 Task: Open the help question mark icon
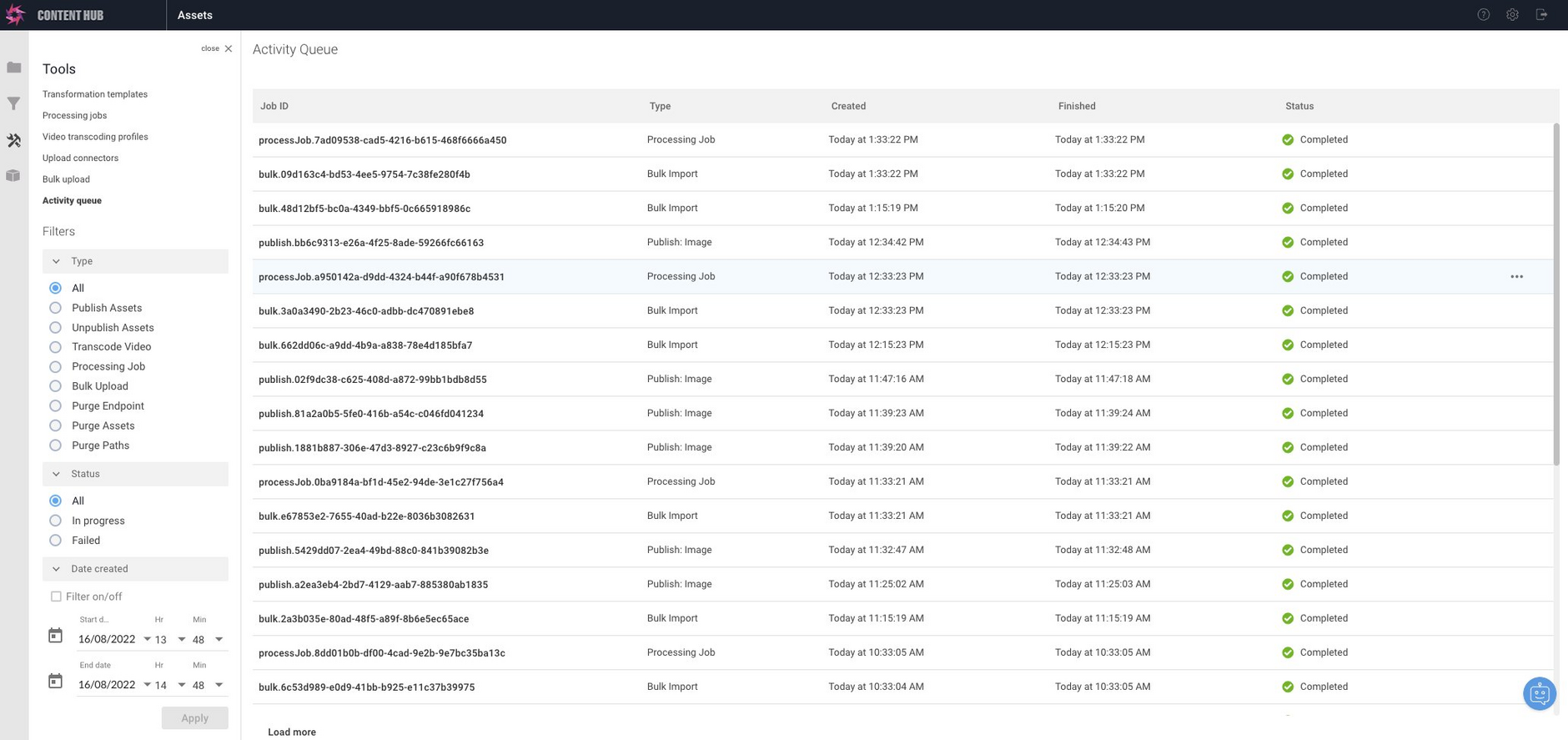pos(1483,15)
